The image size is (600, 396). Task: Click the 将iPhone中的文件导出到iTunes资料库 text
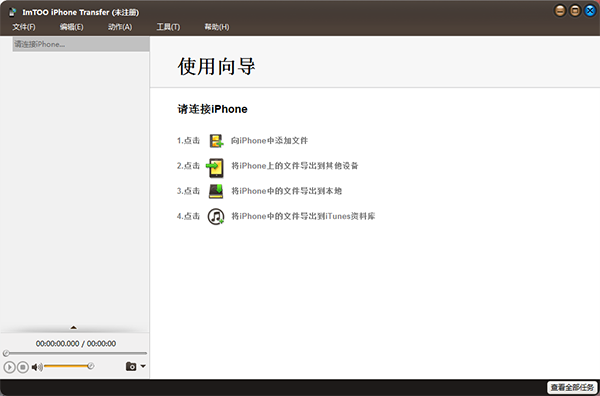(303, 216)
